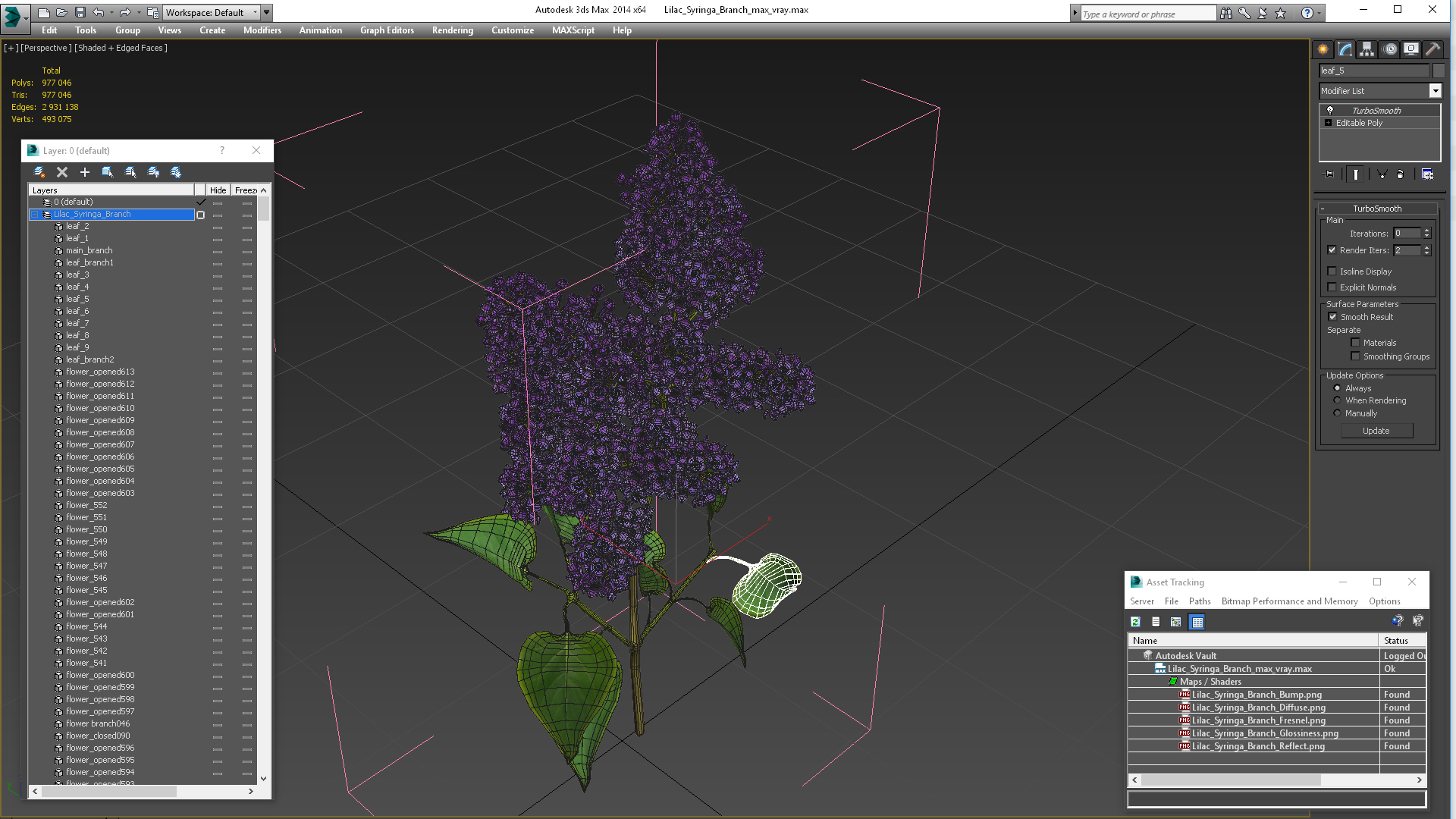
Task: Click Add Selected Objects plus icon in Layer dialog
Action: 85,172
